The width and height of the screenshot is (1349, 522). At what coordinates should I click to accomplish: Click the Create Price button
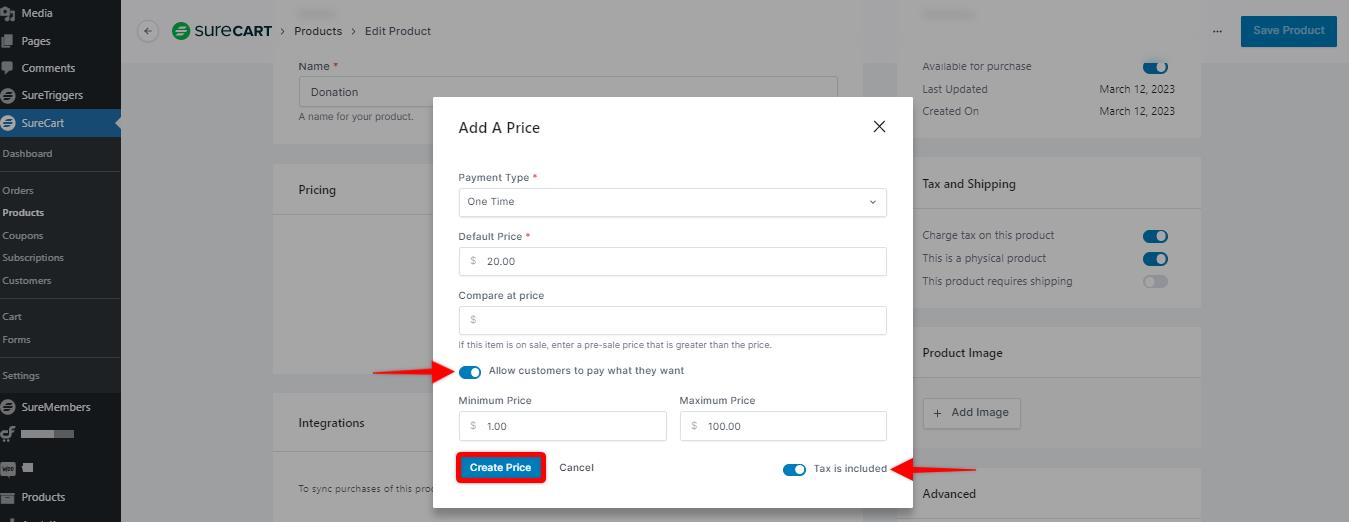(500, 468)
